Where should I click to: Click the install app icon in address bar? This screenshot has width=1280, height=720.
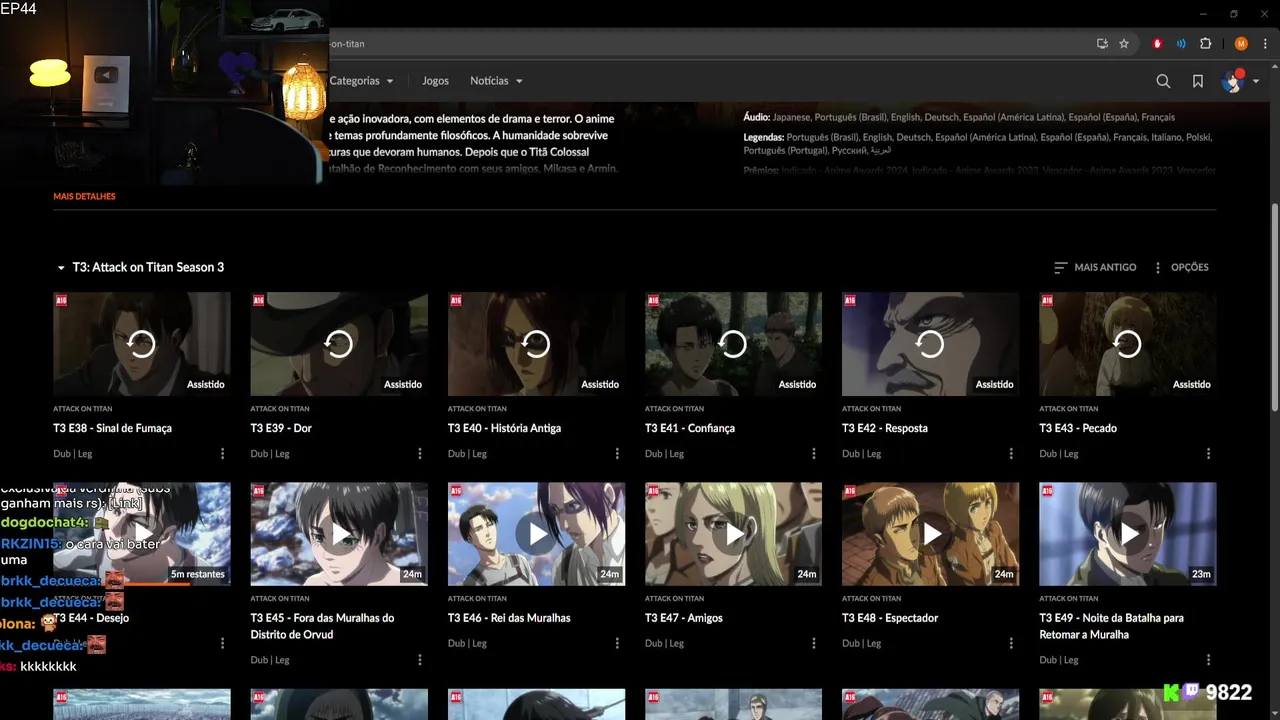1102,44
